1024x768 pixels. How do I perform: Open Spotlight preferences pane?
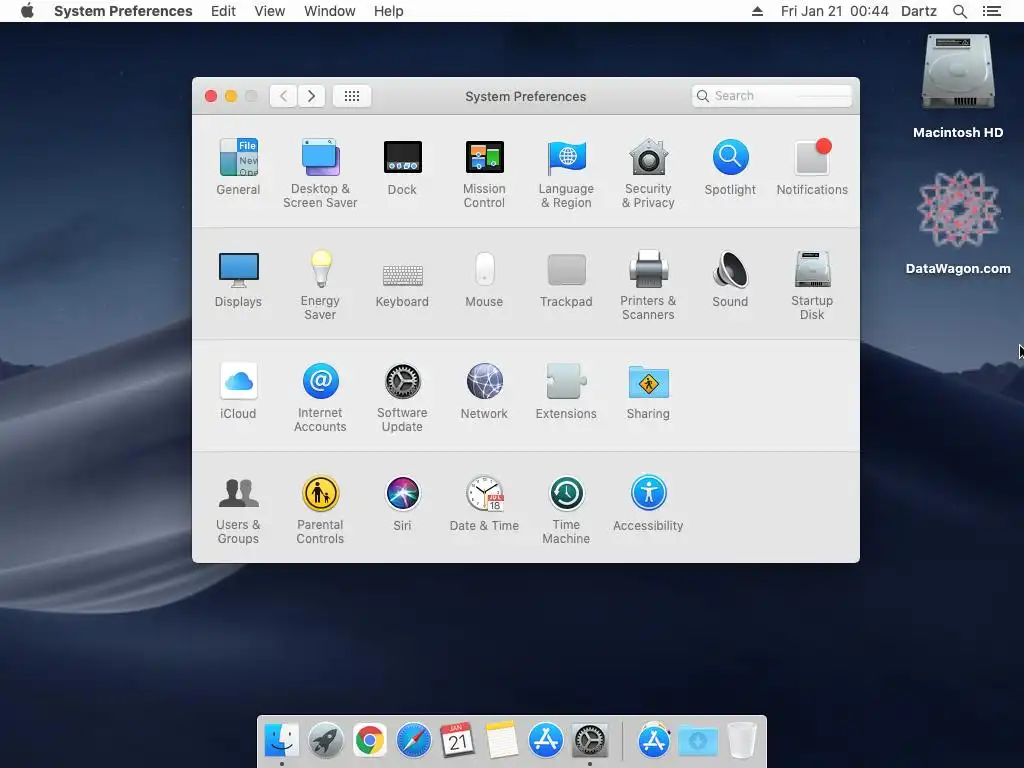click(730, 167)
